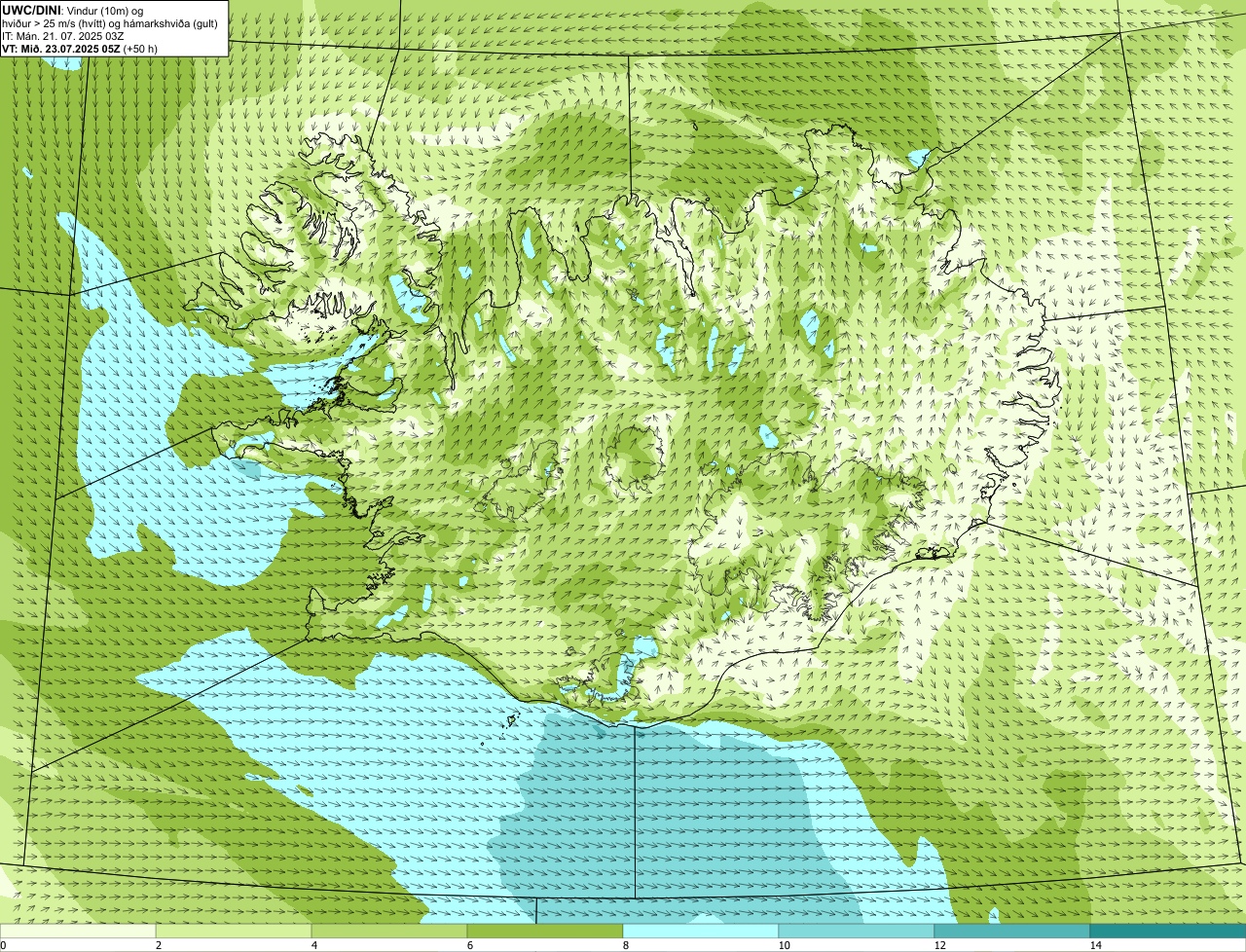Click the scale label "8"
1246x952 pixels.
[626, 945]
